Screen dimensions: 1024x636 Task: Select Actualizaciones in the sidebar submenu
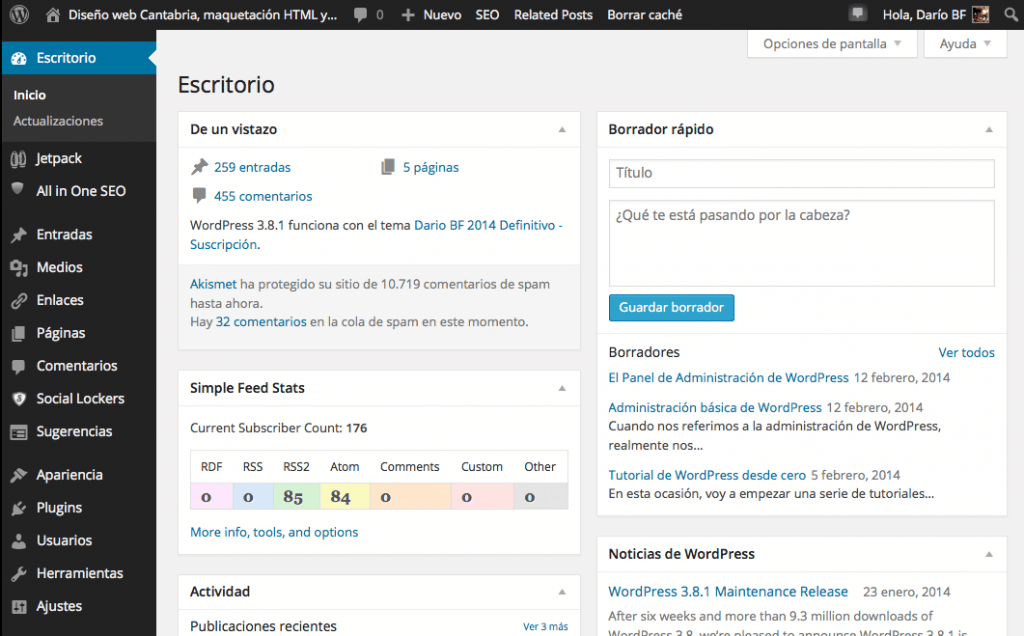point(58,121)
